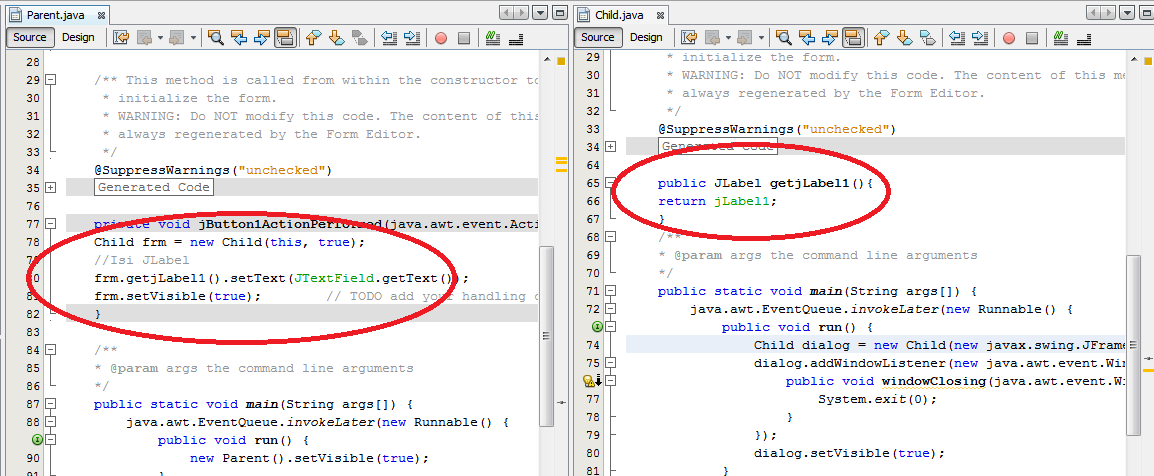Shift line left in Child.java toolbar
This screenshot has height=476, width=1154.
[x=957, y=38]
